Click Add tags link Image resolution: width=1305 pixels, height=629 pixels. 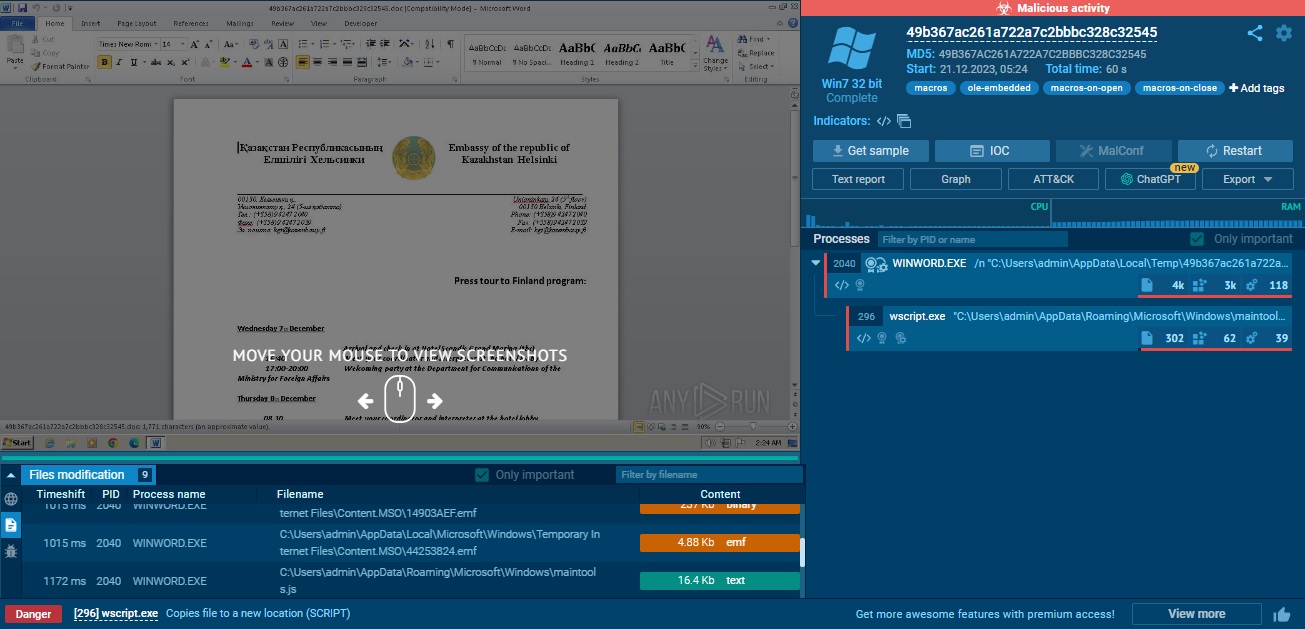(1257, 88)
